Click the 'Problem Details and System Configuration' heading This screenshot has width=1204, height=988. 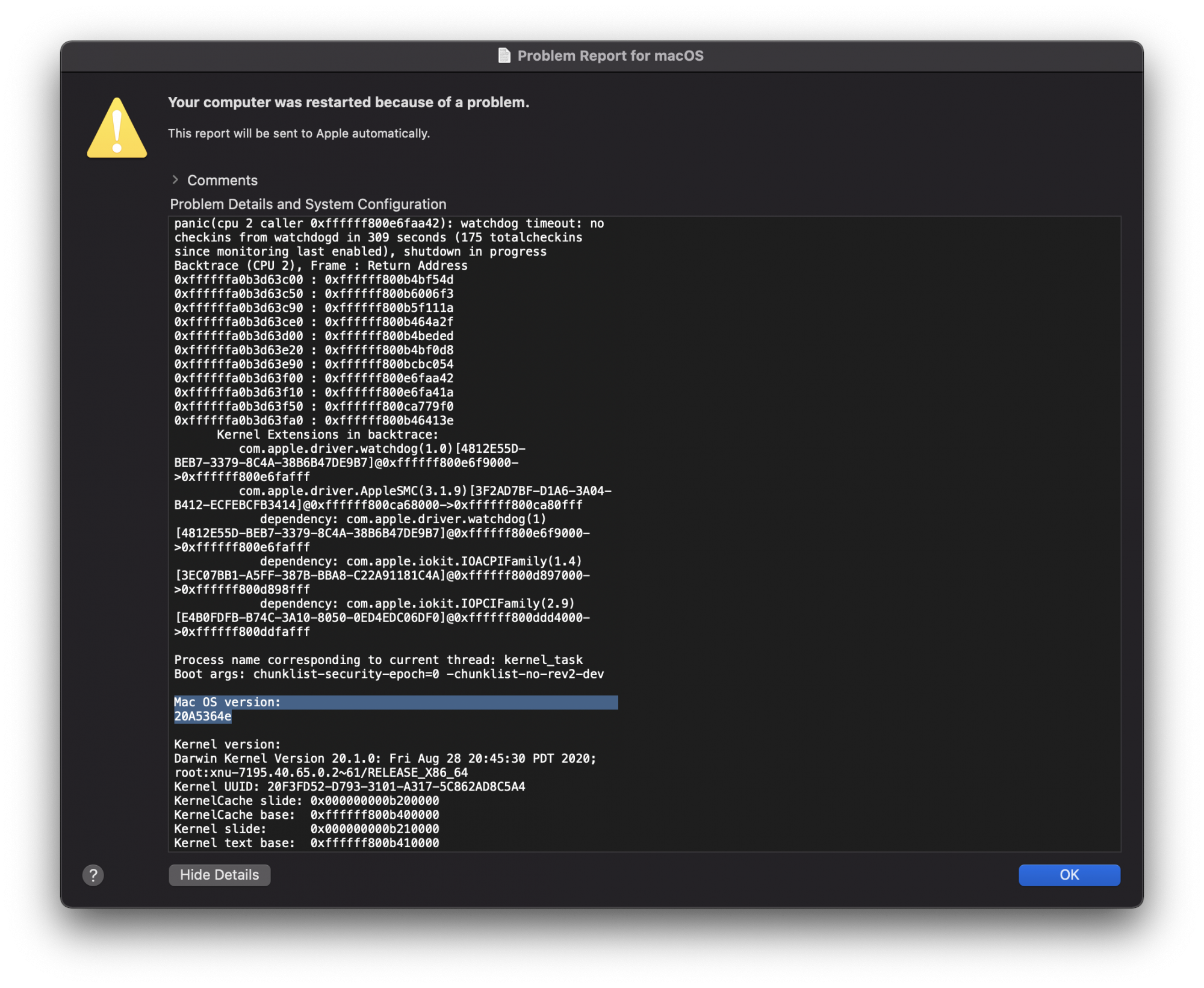(308, 204)
